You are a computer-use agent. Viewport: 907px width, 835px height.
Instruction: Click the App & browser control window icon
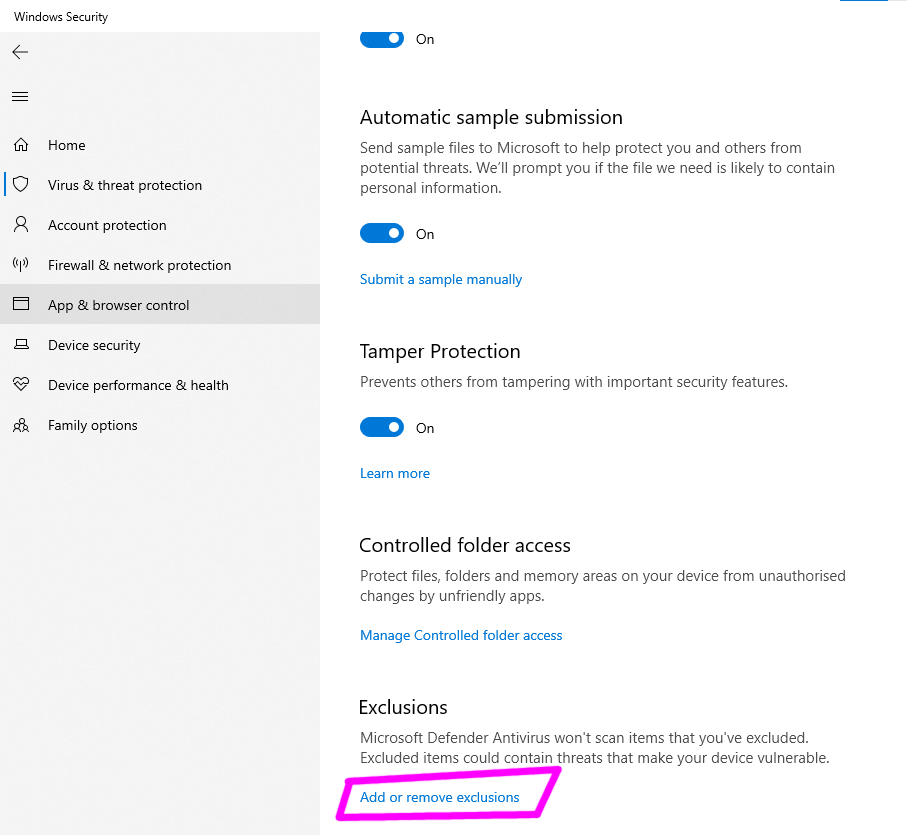click(21, 305)
